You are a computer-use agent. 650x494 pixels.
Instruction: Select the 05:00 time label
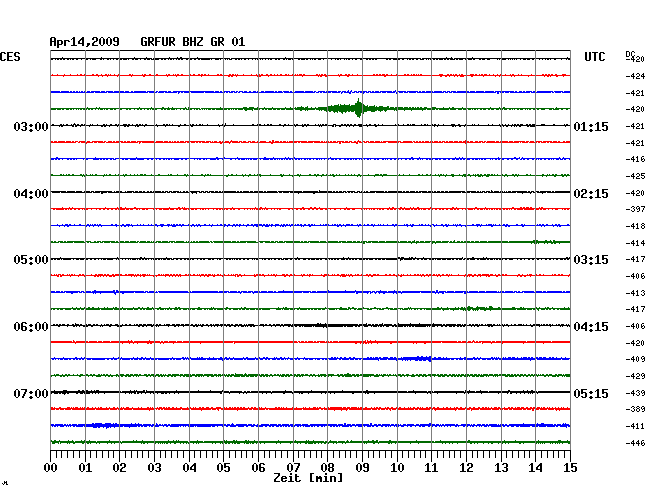31,260
